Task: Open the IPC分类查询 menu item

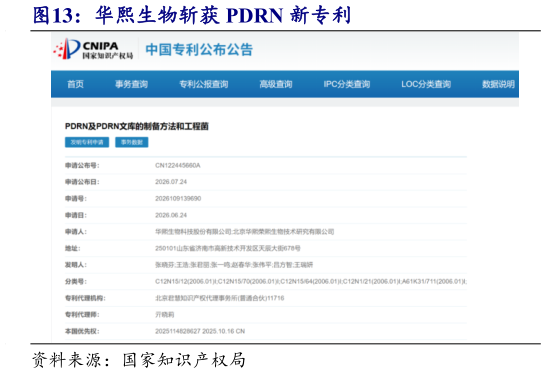Action: [347, 84]
